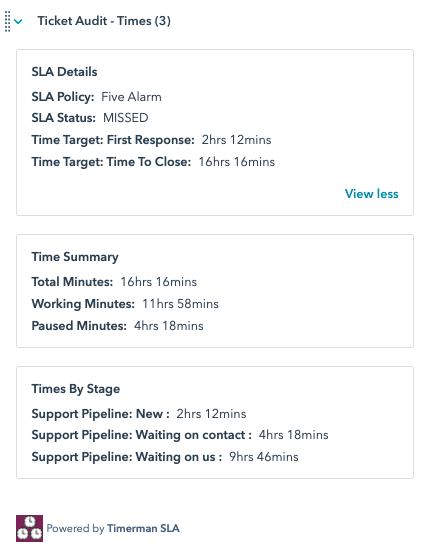Screen dimensions: 427x554
Task: Click the drag handle dots icon
Action: [x=7, y=21]
